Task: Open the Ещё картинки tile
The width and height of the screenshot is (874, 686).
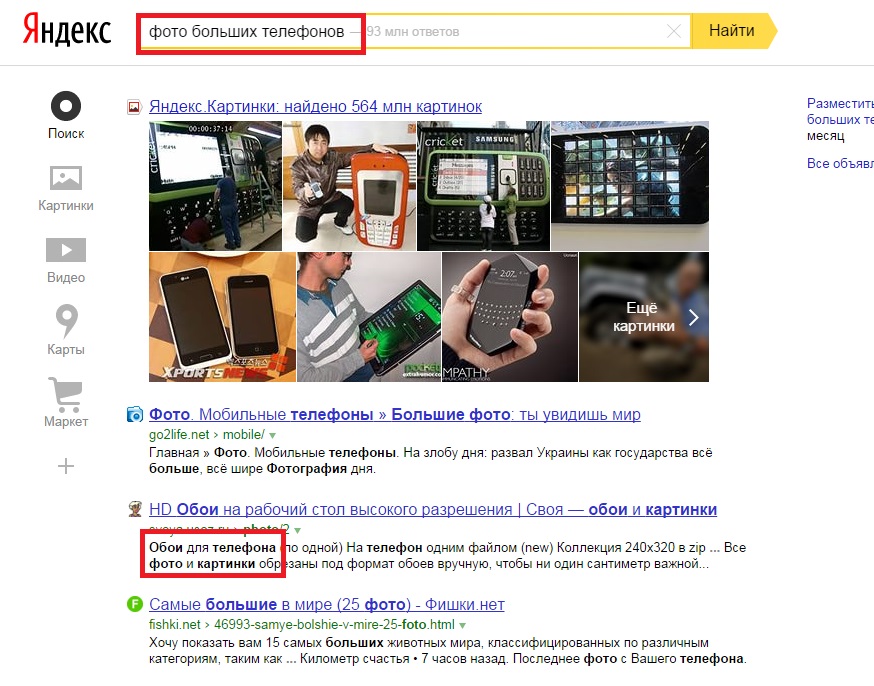Action: pos(644,317)
